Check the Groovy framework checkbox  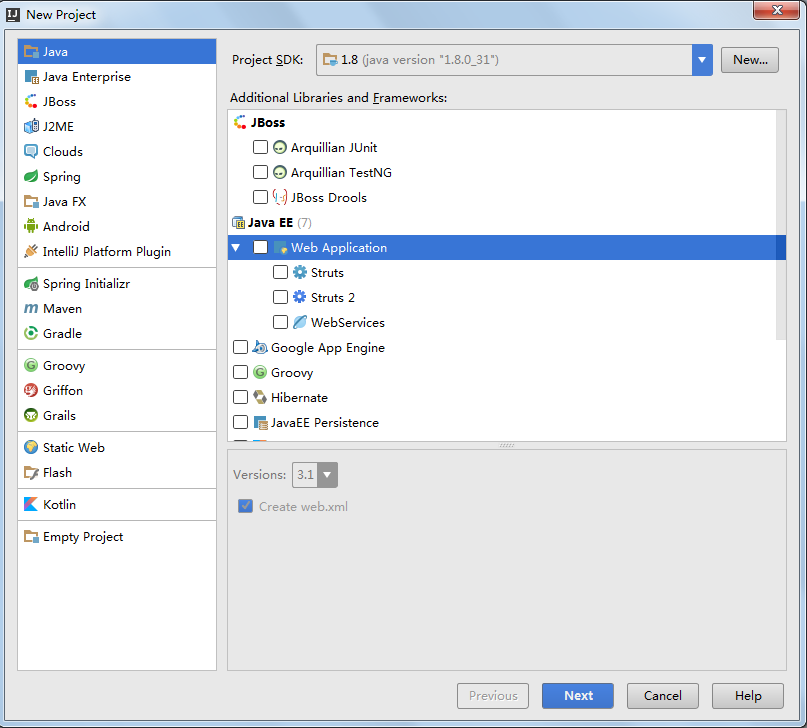[240, 372]
